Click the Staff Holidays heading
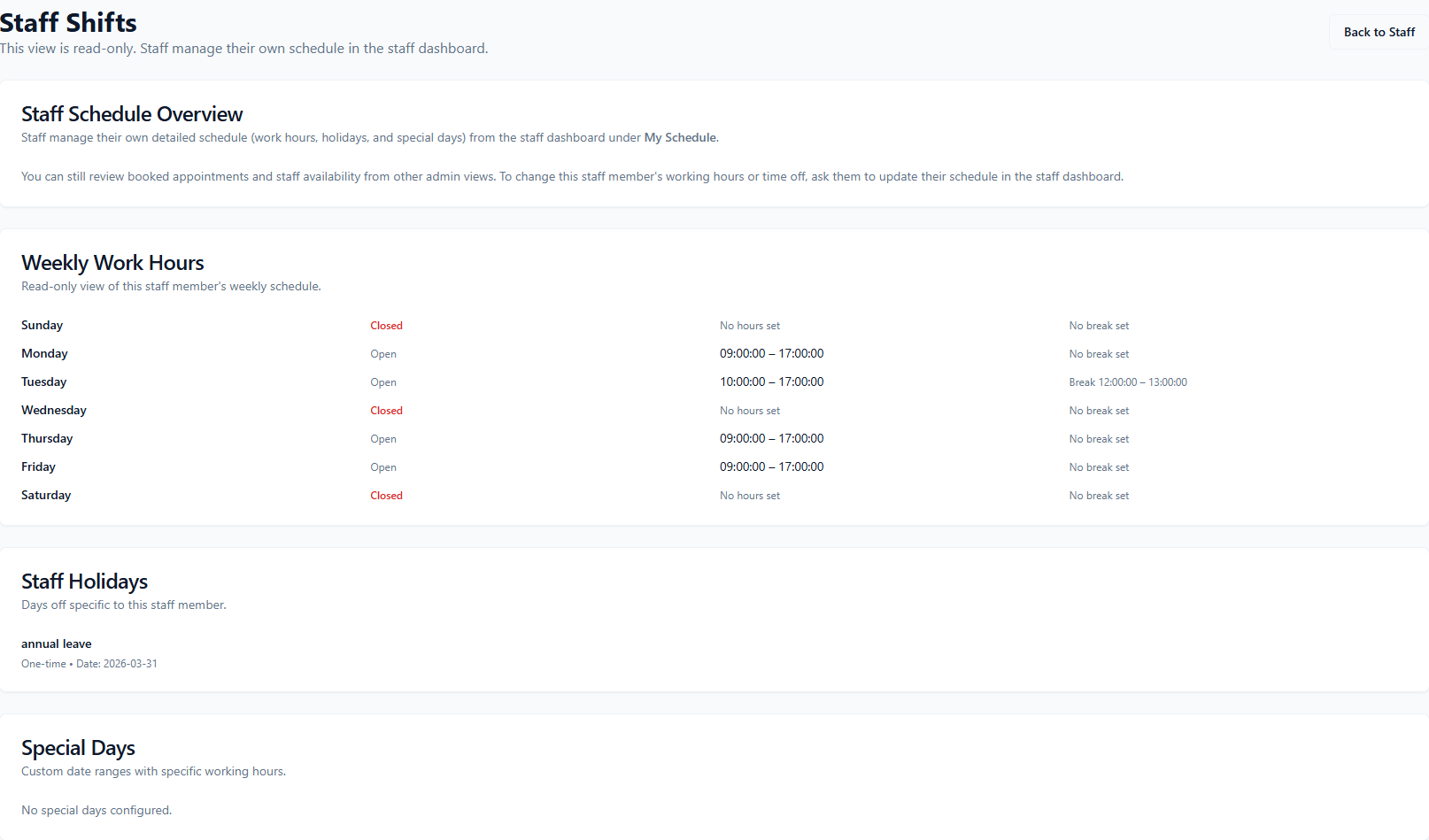Viewport: 1429px width, 840px height. coord(85,582)
